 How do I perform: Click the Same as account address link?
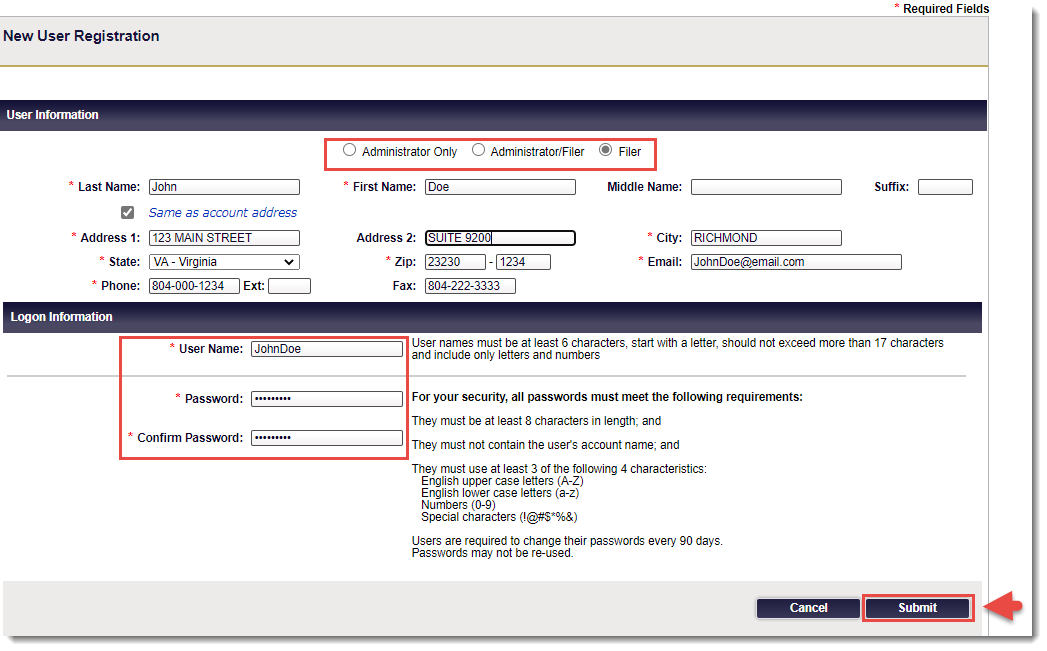(x=222, y=212)
